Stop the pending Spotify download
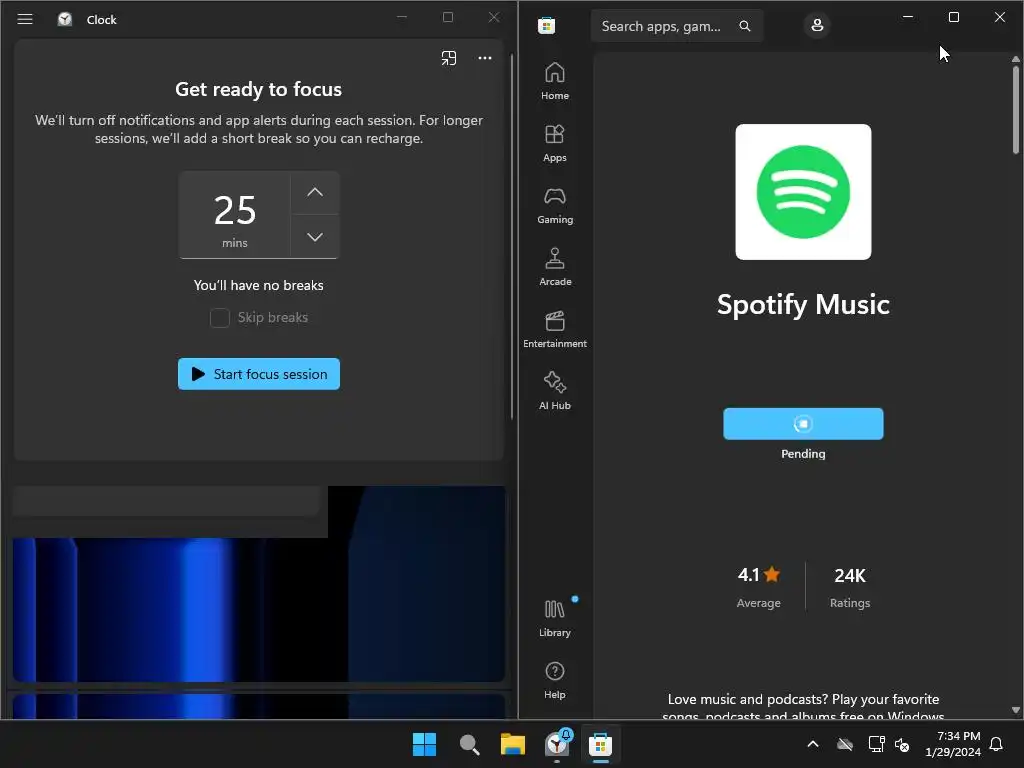Viewport: 1024px width, 768px height. [x=803, y=424]
